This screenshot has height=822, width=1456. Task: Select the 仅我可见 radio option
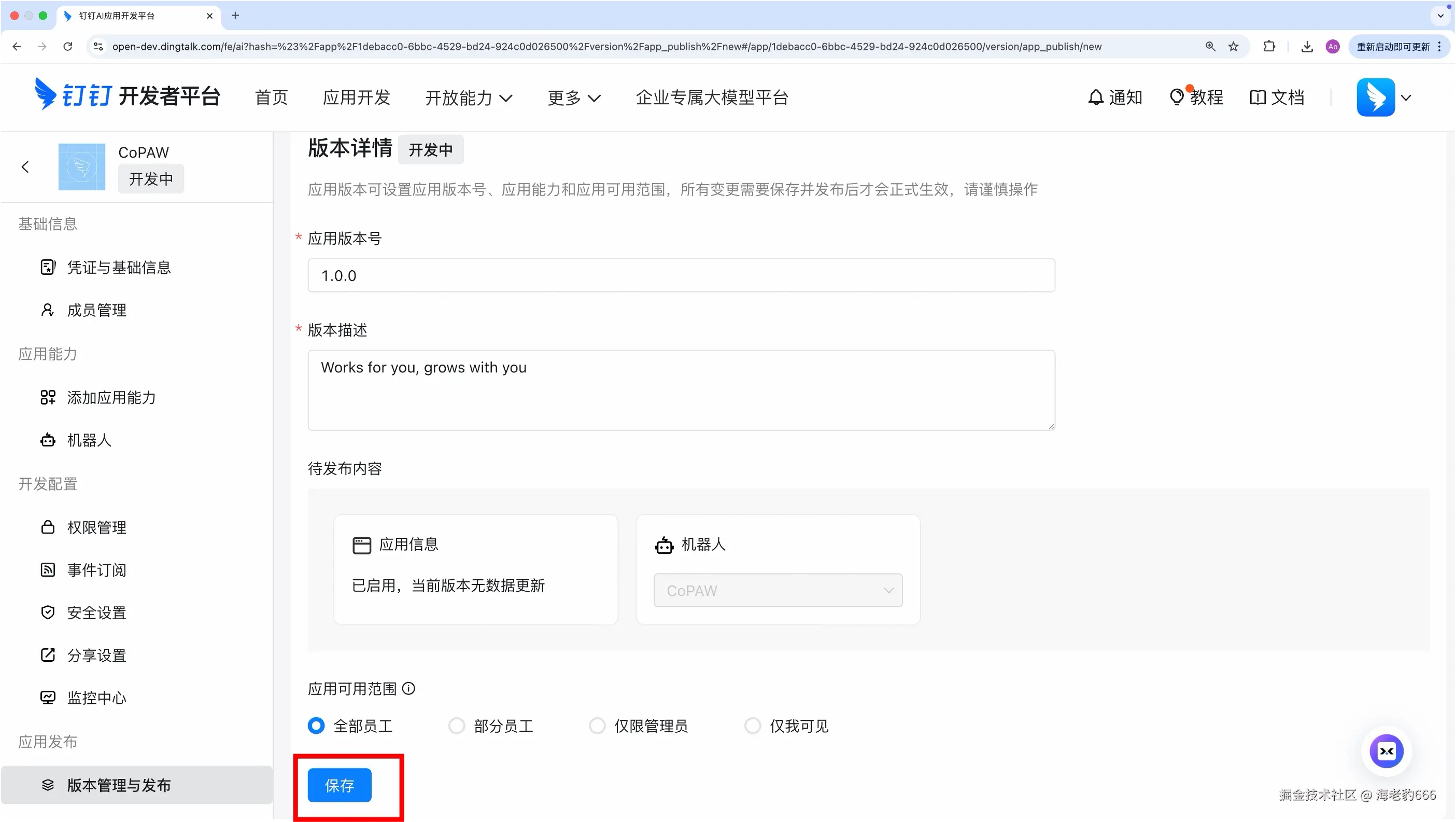(x=753, y=726)
